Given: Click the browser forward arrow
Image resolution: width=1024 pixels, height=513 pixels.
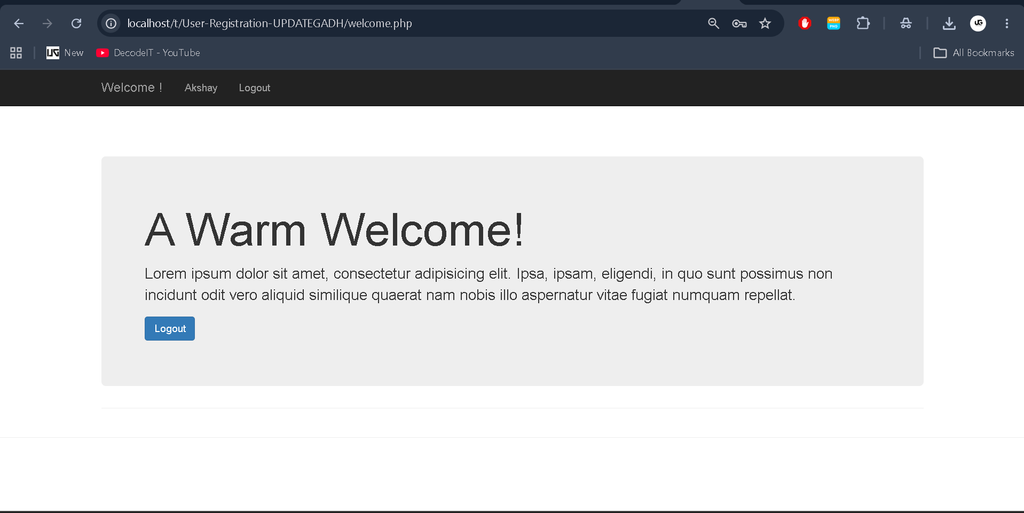Looking at the screenshot, I should click(47, 23).
